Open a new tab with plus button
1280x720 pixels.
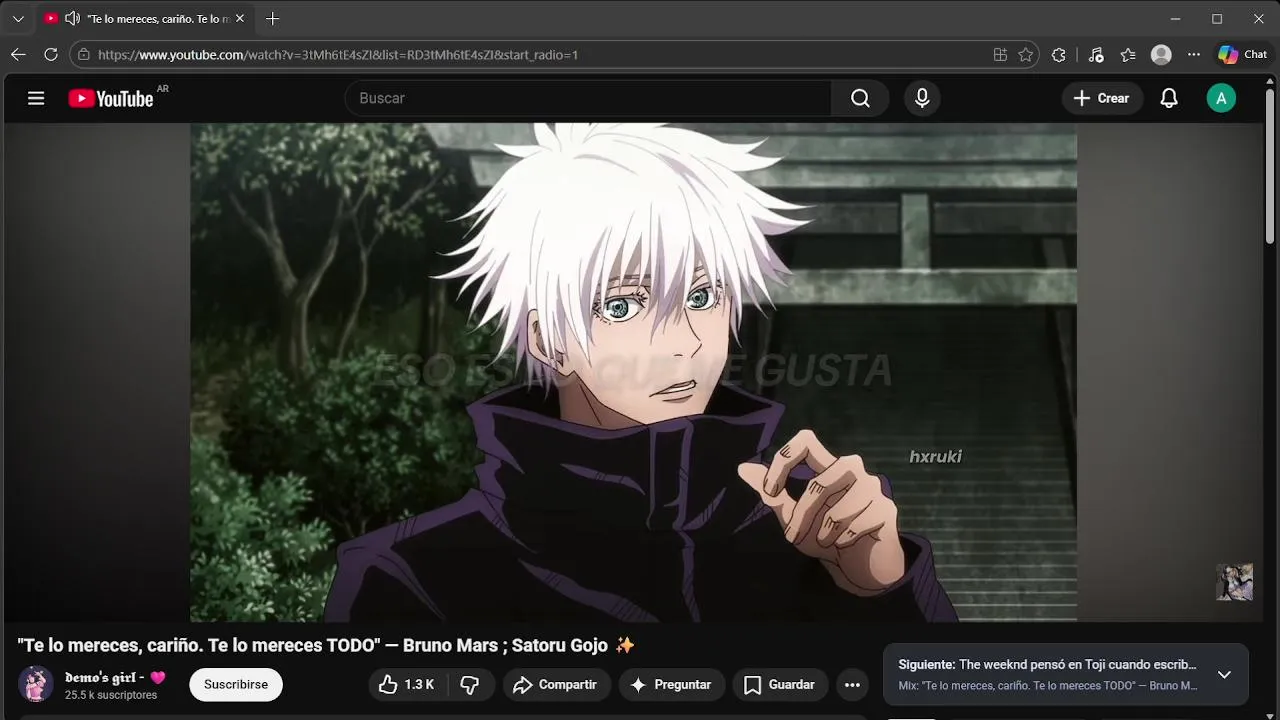(x=272, y=18)
